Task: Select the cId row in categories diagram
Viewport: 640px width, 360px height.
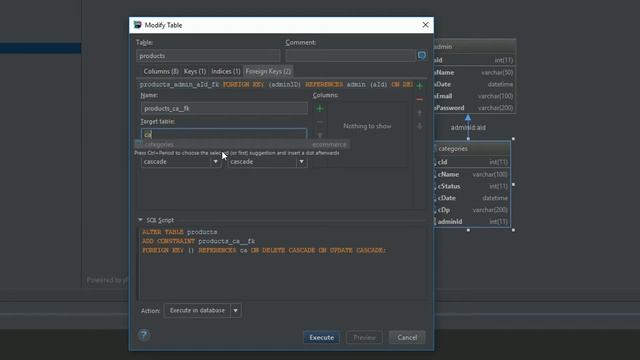Action: pyautogui.click(x=472, y=162)
